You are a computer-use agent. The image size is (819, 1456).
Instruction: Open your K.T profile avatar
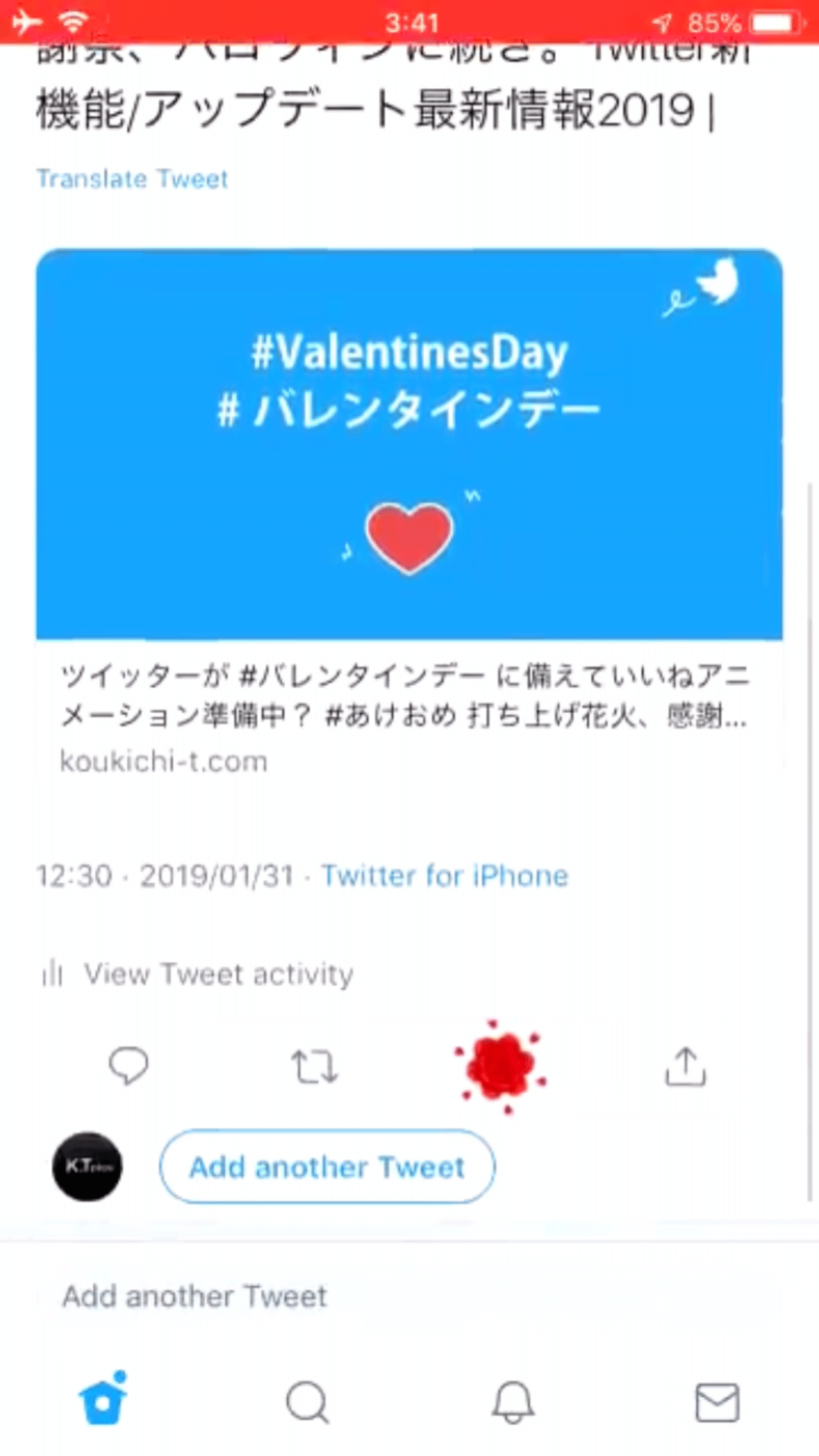coord(87,1167)
